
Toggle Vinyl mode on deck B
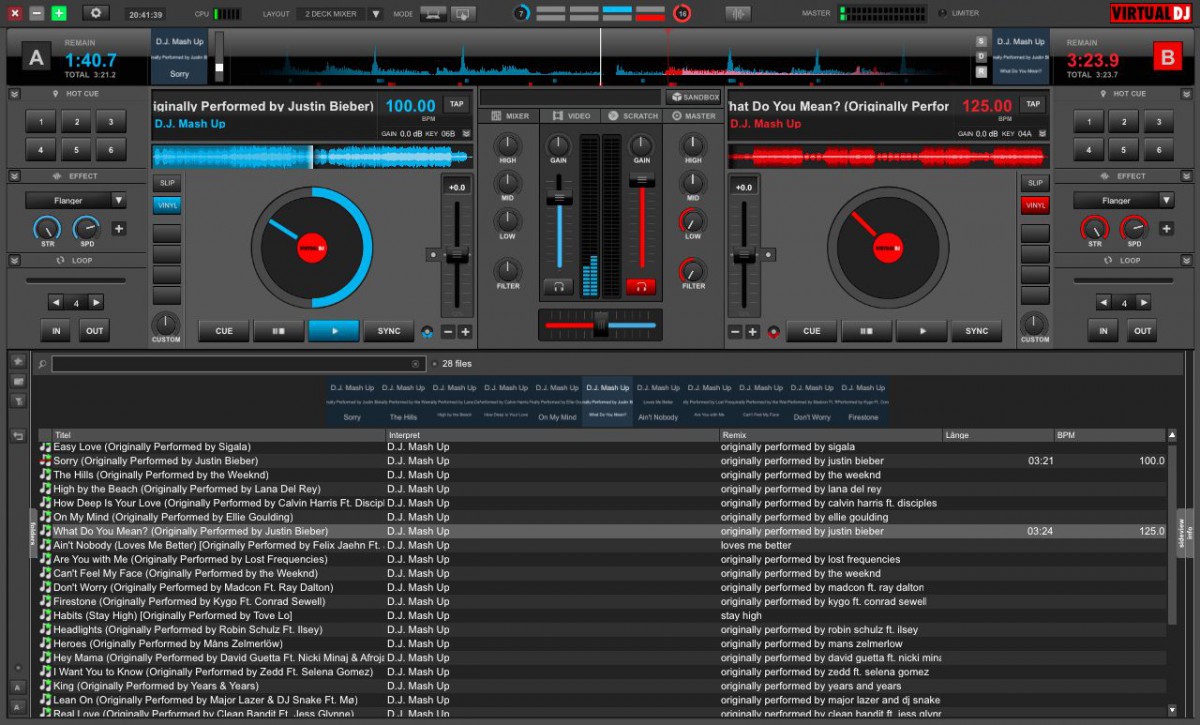coord(1035,205)
